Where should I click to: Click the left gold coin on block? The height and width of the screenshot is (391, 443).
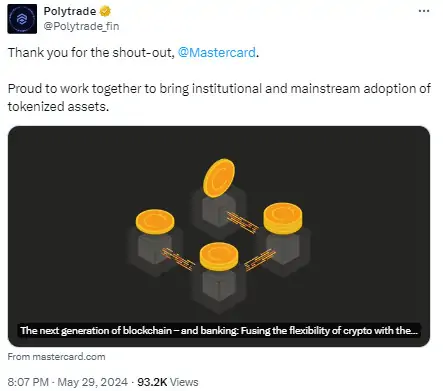155,221
